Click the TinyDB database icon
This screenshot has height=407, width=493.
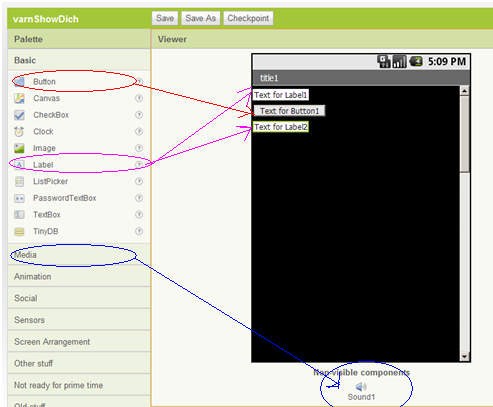pyautogui.click(x=19, y=231)
